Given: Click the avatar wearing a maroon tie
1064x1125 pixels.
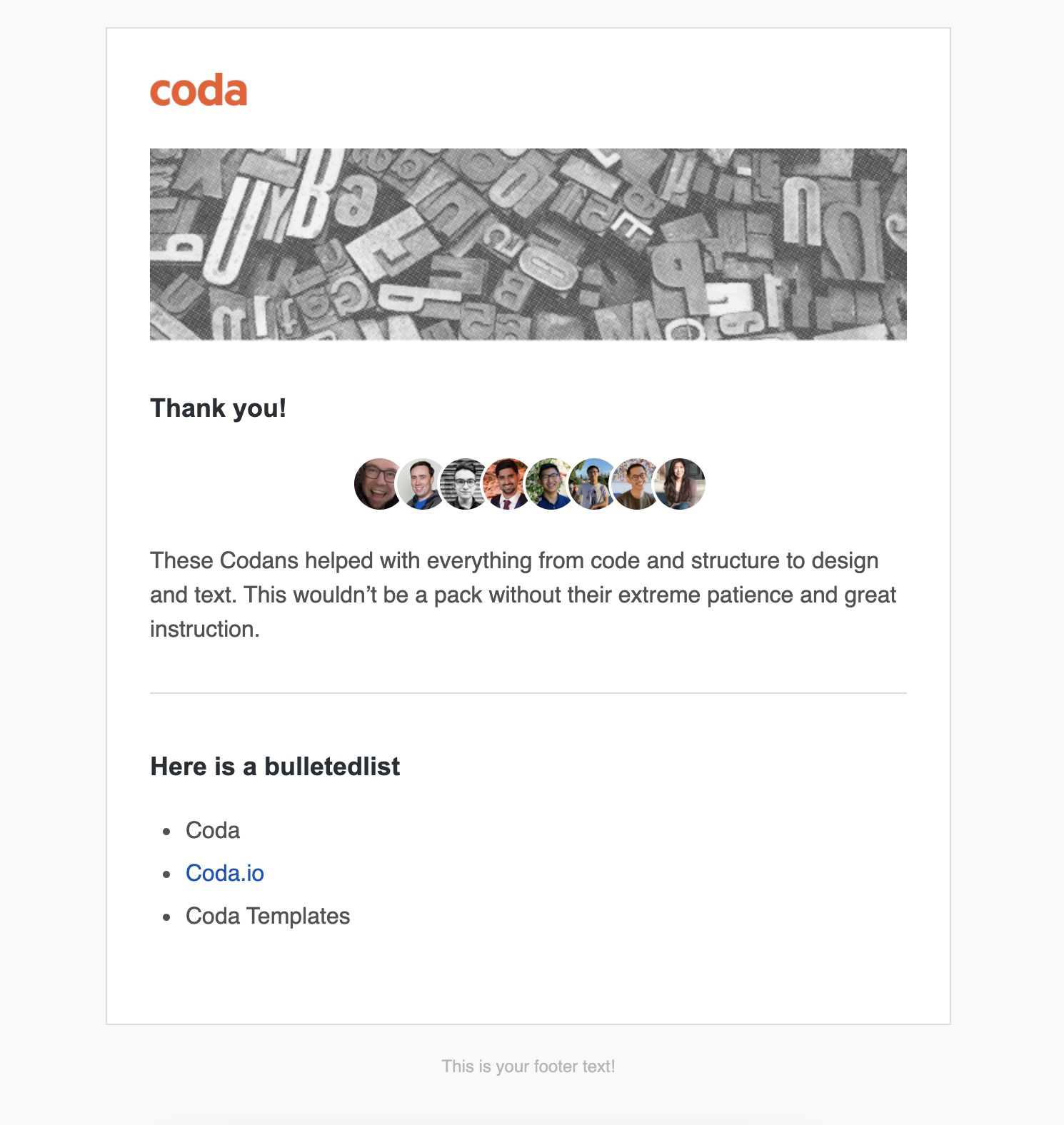Looking at the screenshot, I should click(508, 484).
